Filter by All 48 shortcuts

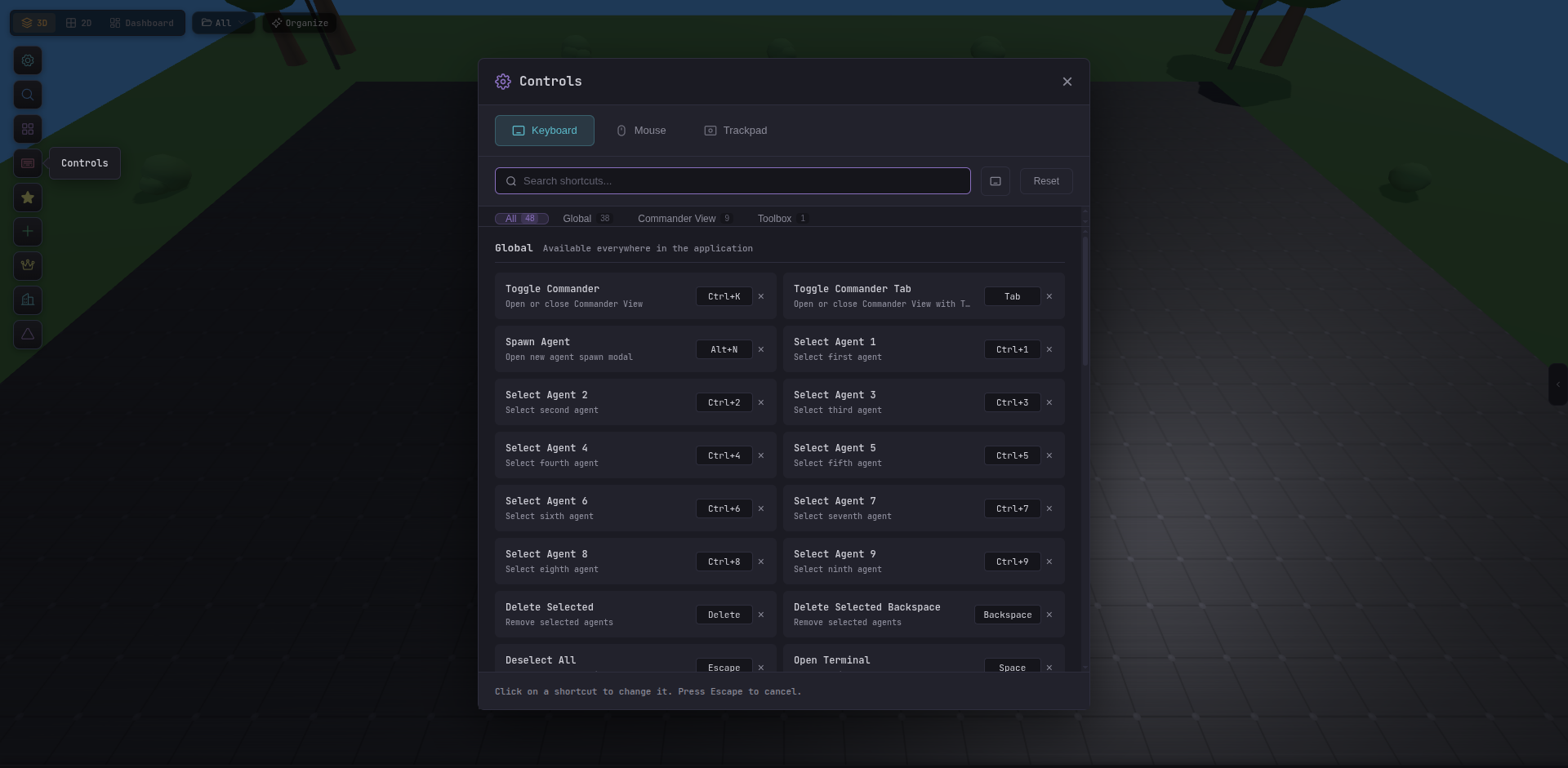521,219
